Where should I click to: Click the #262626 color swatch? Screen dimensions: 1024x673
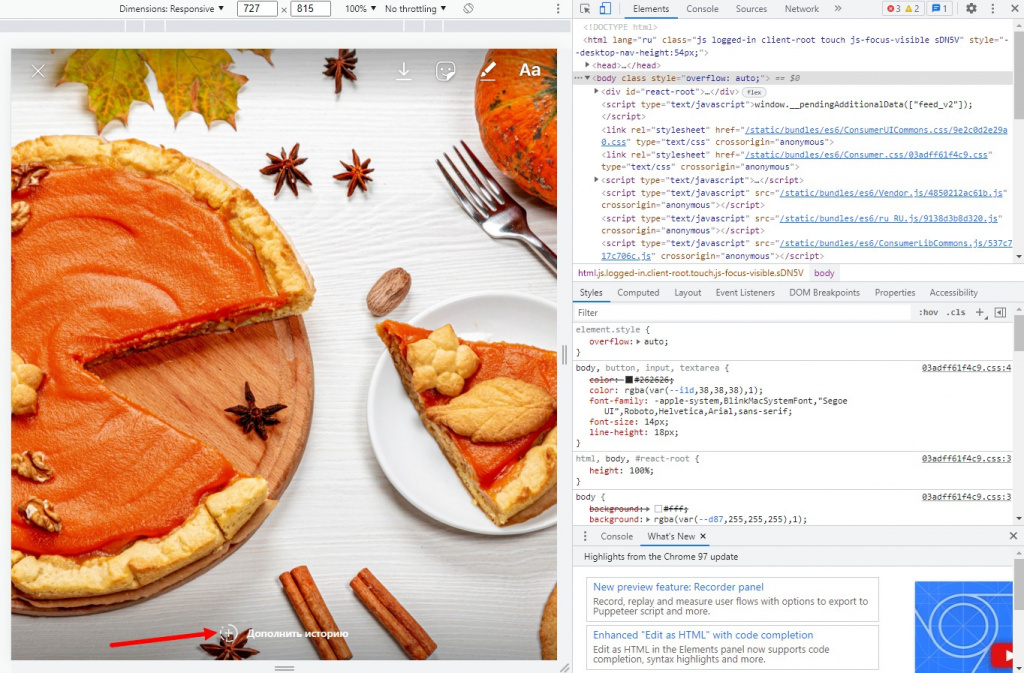[x=629, y=380]
